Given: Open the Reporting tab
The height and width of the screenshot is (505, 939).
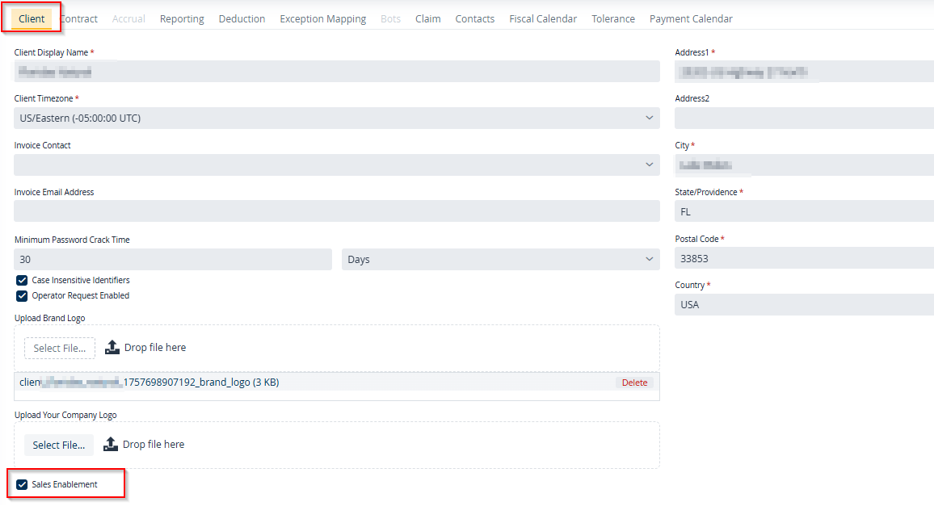Looking at the screenshot, I should point(182,19).
